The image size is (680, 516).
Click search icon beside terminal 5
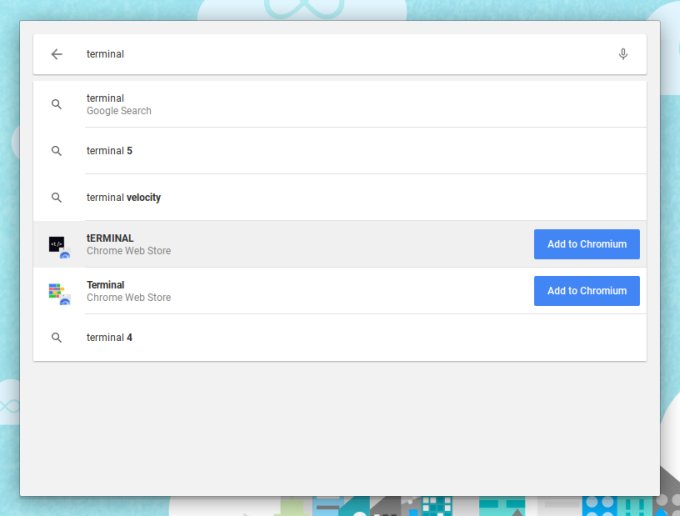tap(56, 151)
